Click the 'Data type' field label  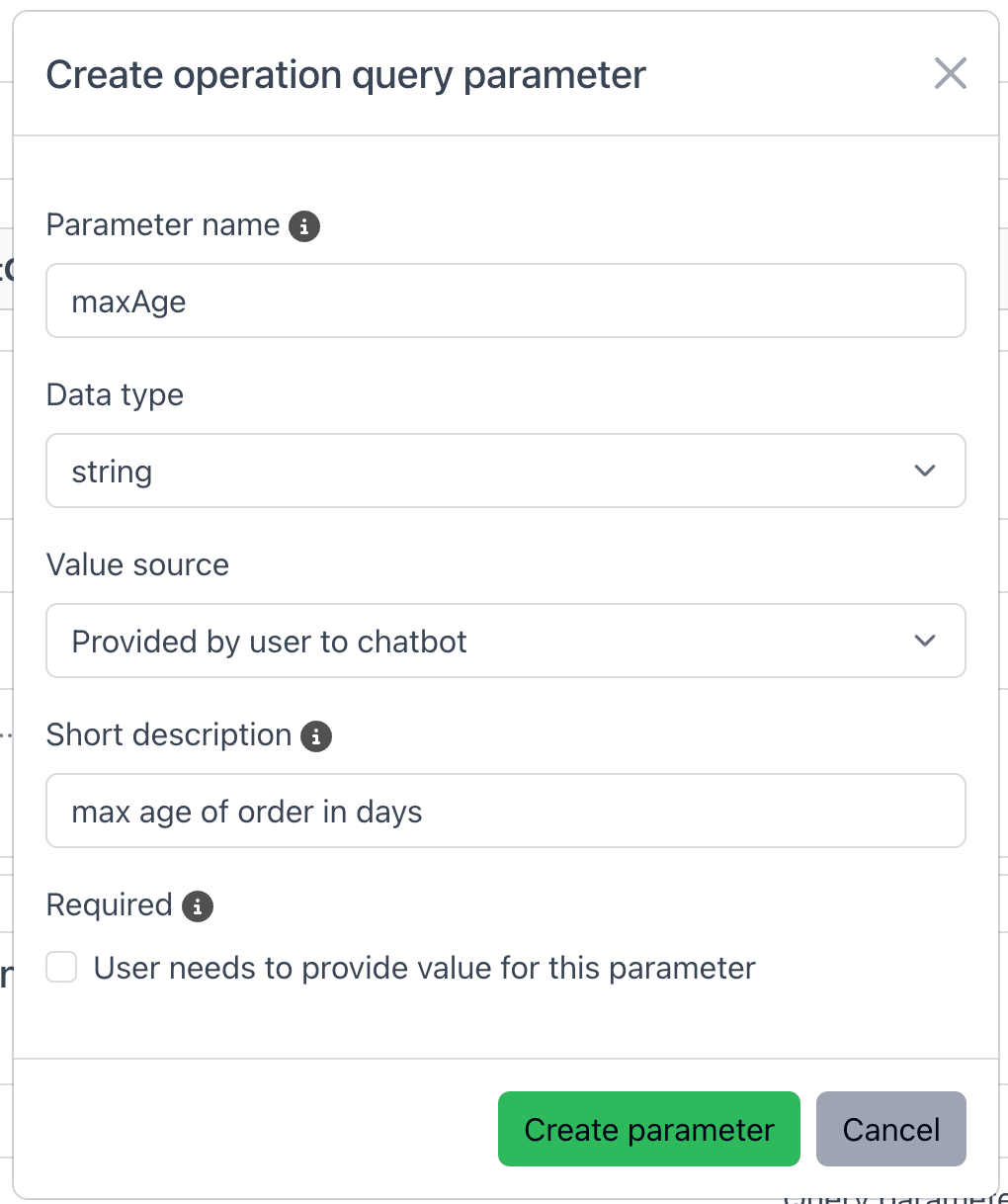point(115,395)
